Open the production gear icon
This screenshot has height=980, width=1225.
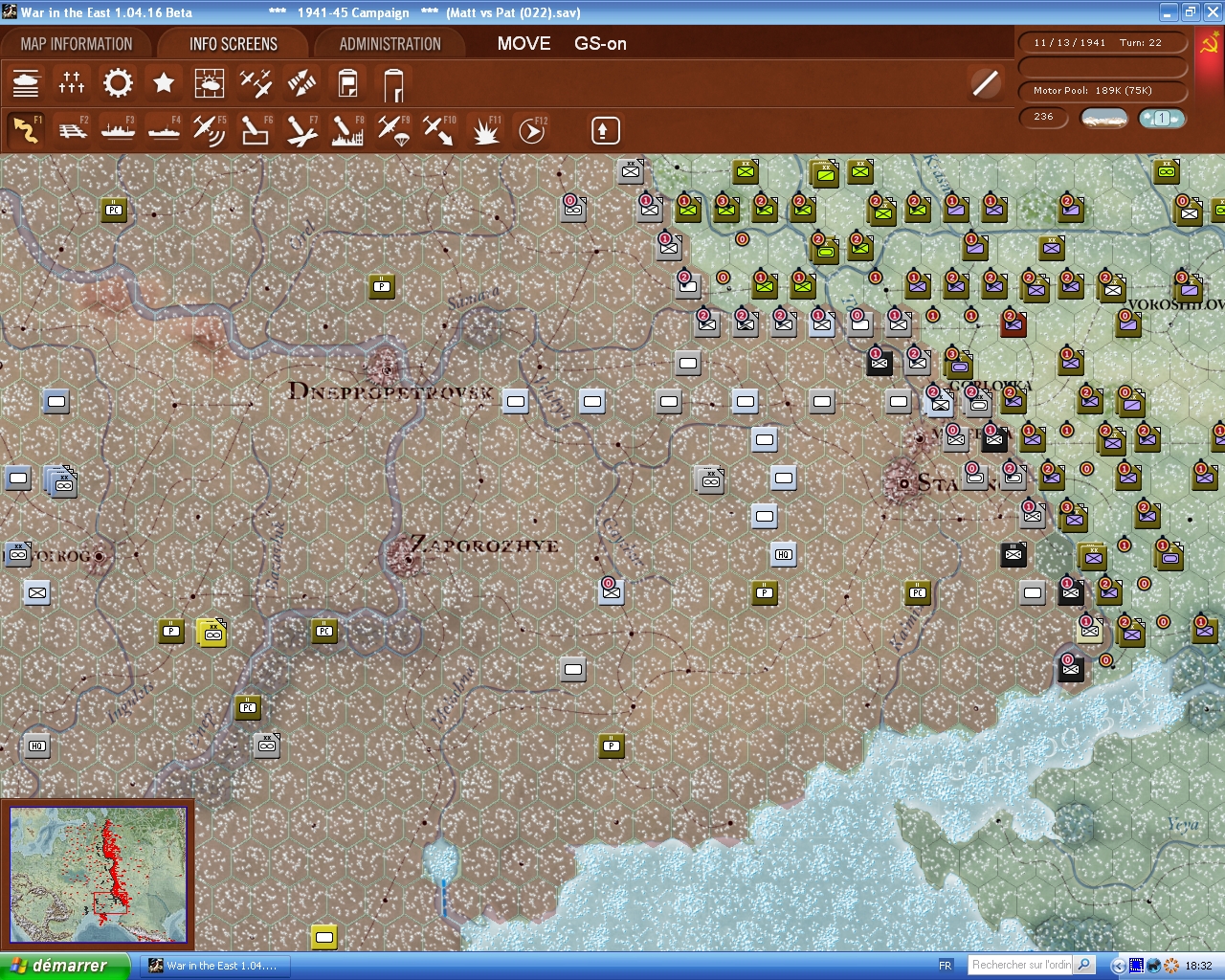point(118,83)
